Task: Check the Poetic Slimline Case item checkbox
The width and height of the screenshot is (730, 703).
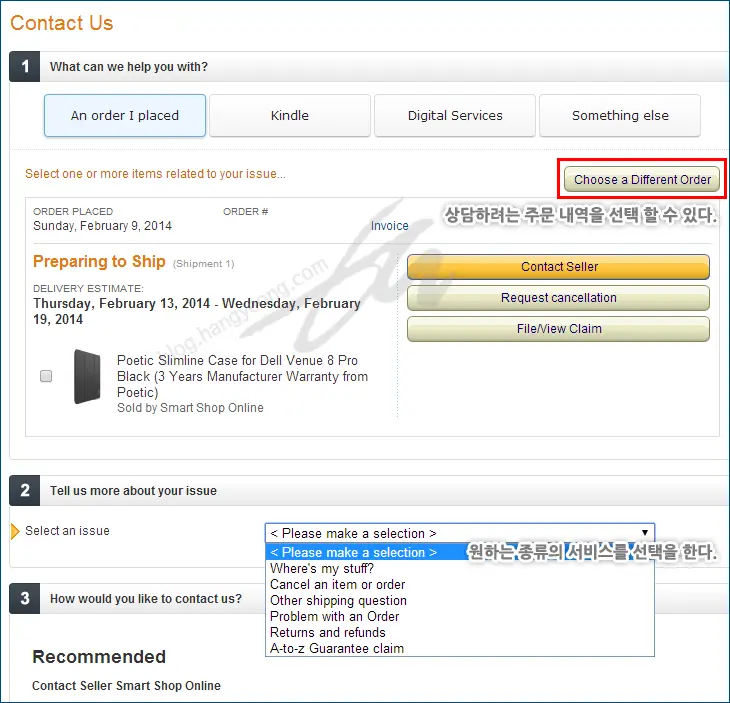Action: point(46,376)
